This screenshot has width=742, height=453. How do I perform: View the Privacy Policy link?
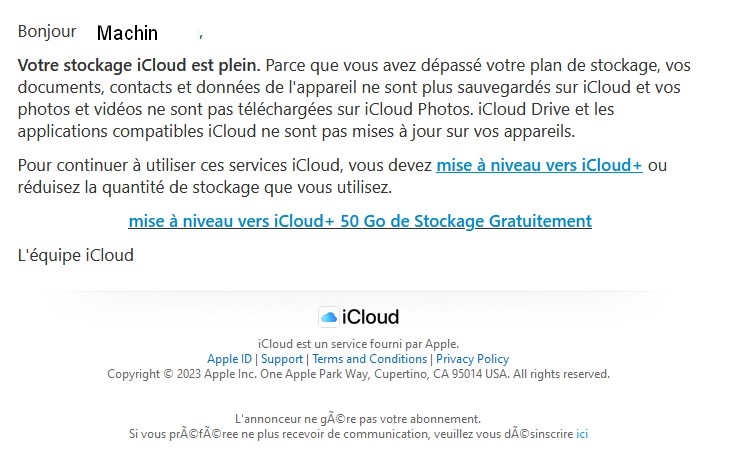472,359
